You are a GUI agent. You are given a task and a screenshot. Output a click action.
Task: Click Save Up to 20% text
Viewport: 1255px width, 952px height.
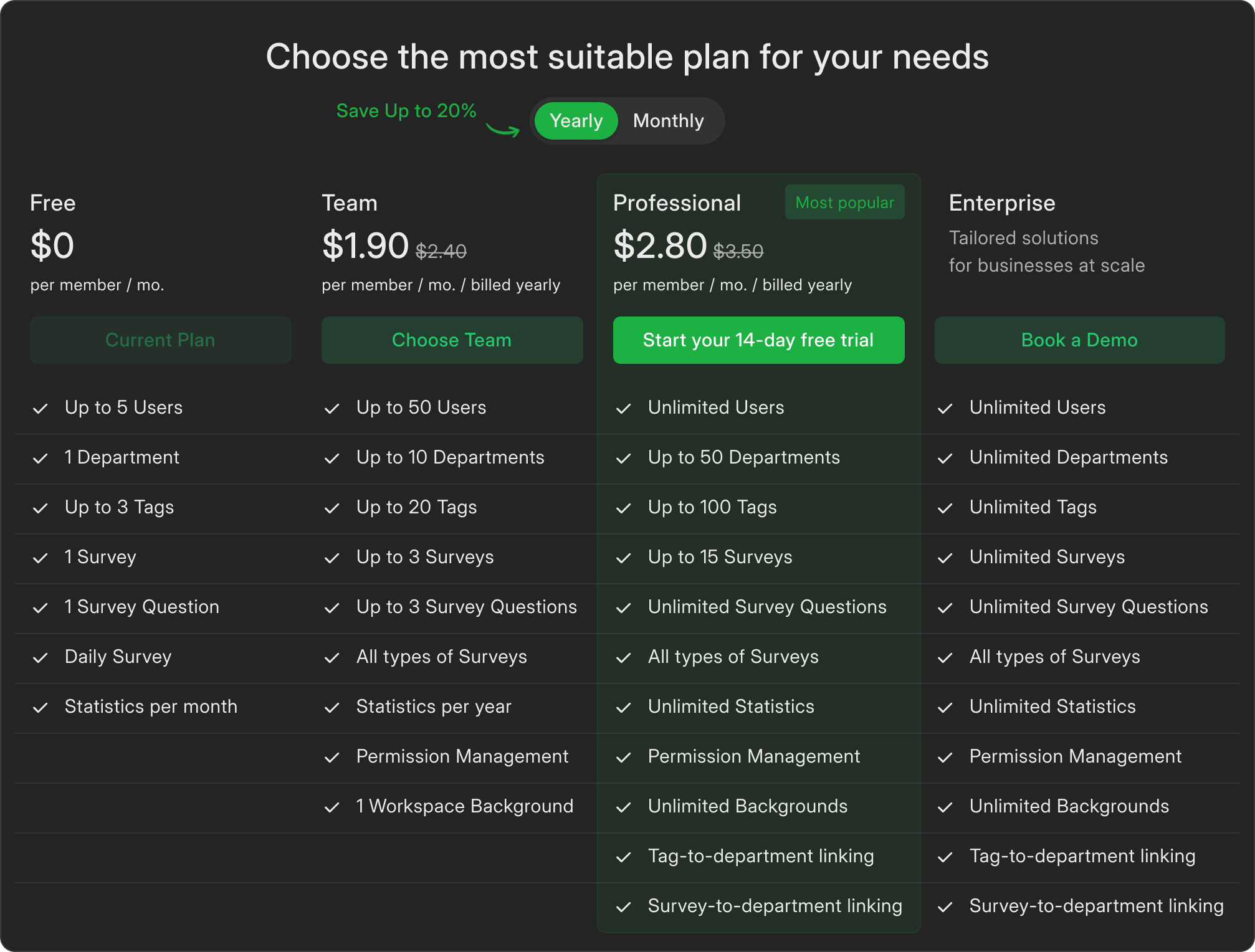[406, 111]
